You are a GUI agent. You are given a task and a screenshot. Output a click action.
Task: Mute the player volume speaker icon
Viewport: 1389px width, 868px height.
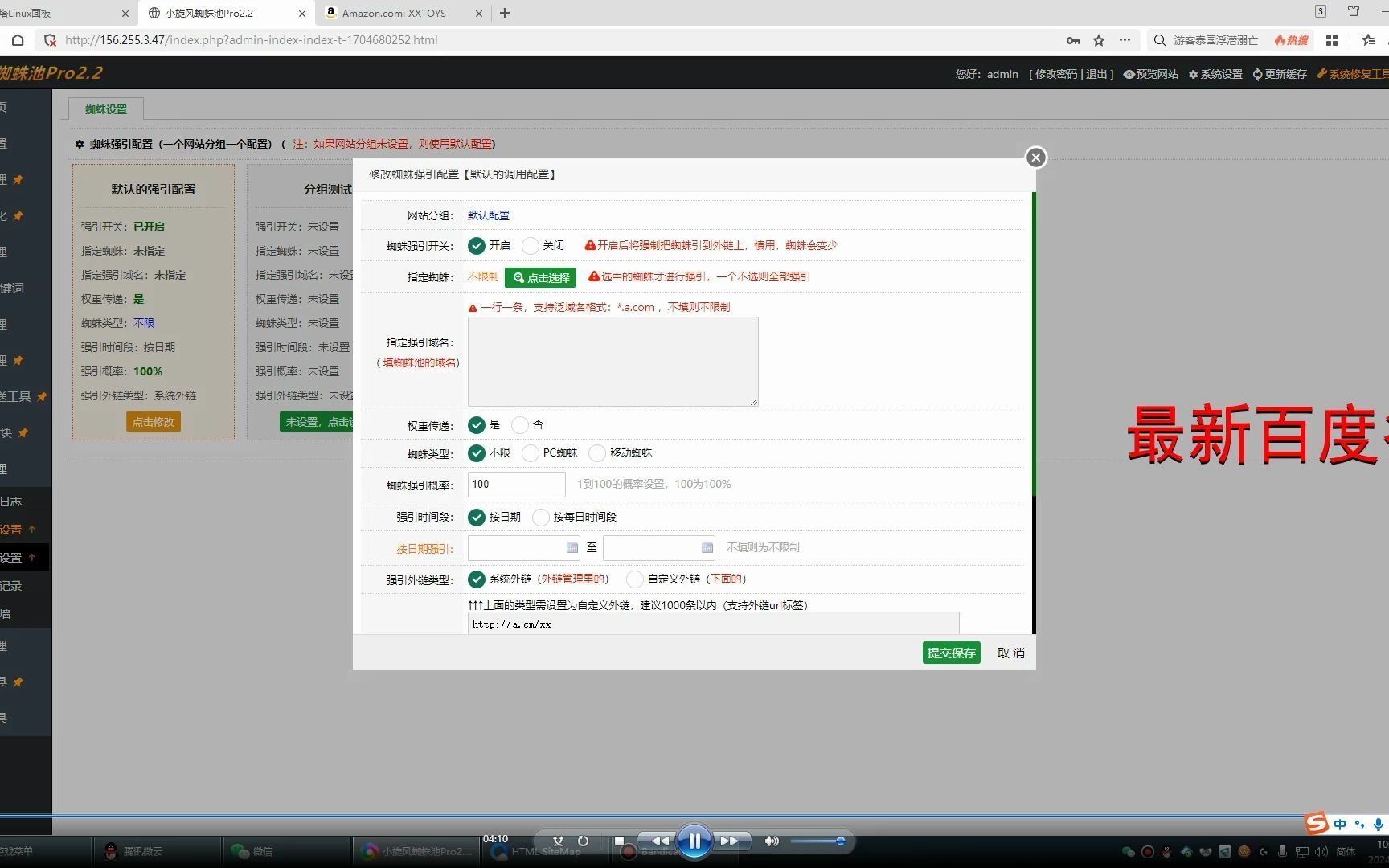[x=772, y=841]
